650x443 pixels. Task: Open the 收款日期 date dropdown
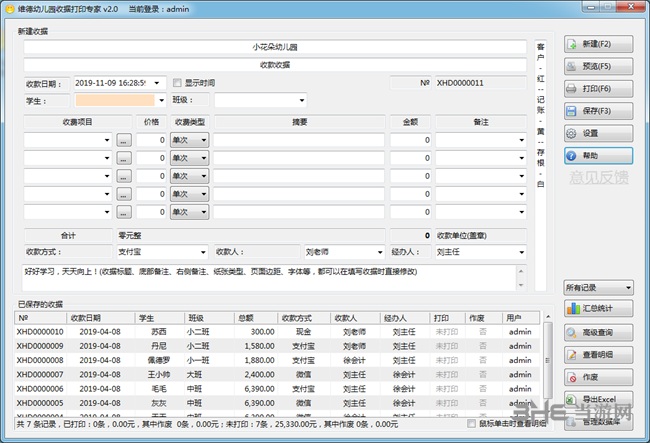(157, 83)
